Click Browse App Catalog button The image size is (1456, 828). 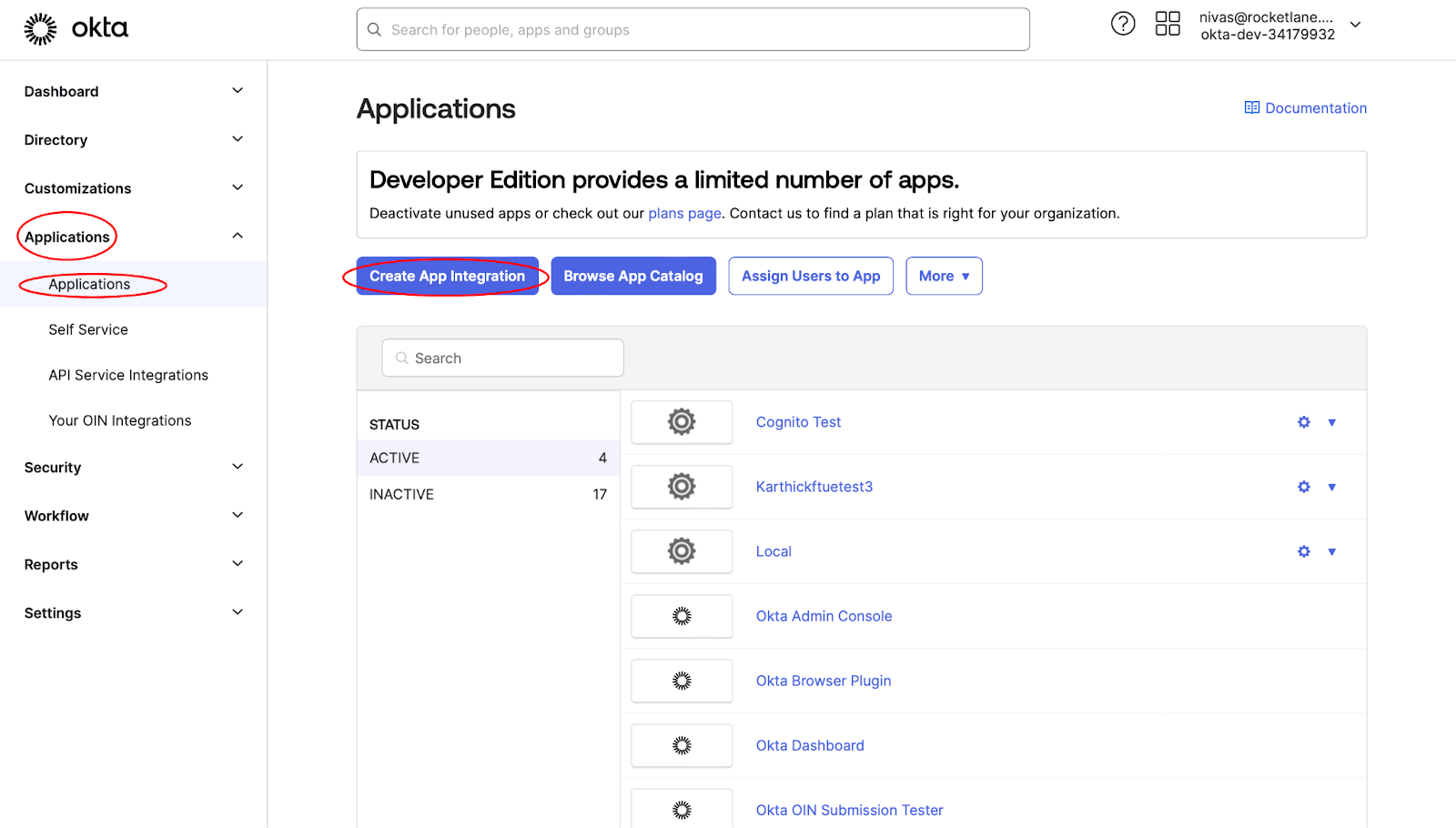point(633,276)
